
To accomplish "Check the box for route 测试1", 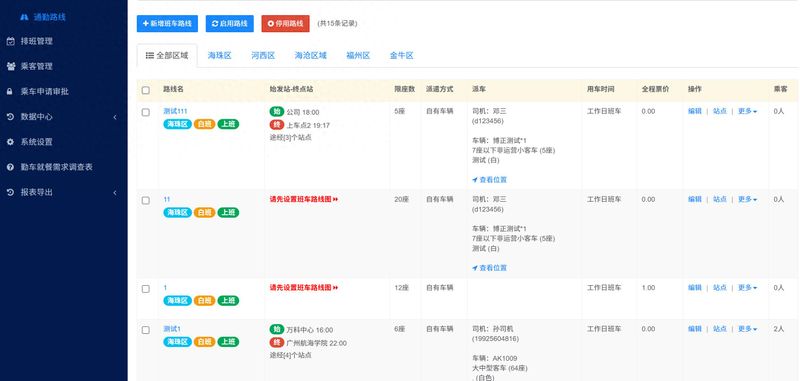I will click(x=146, y=330).
